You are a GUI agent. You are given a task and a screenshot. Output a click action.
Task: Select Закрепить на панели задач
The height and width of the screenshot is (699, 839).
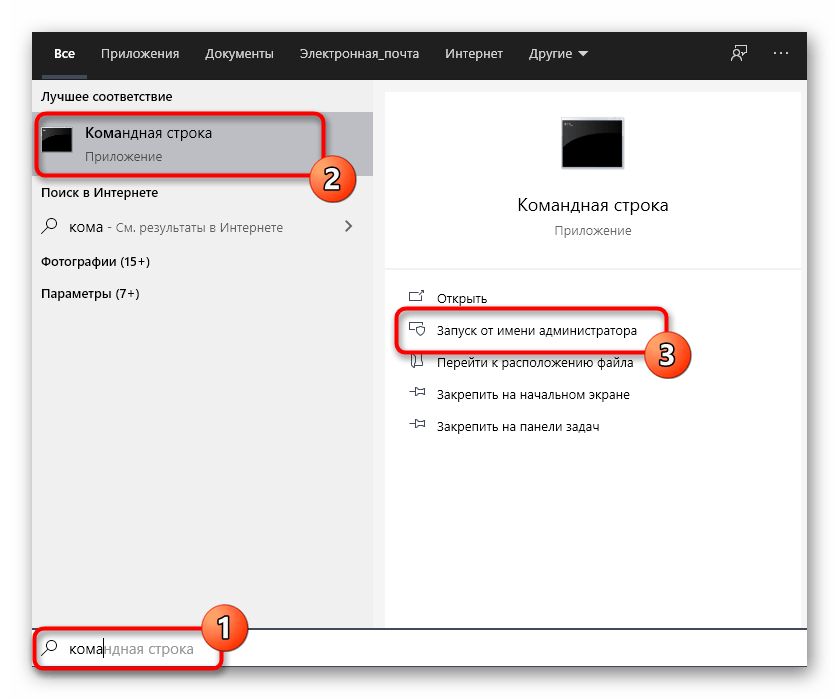click(517, 426)
